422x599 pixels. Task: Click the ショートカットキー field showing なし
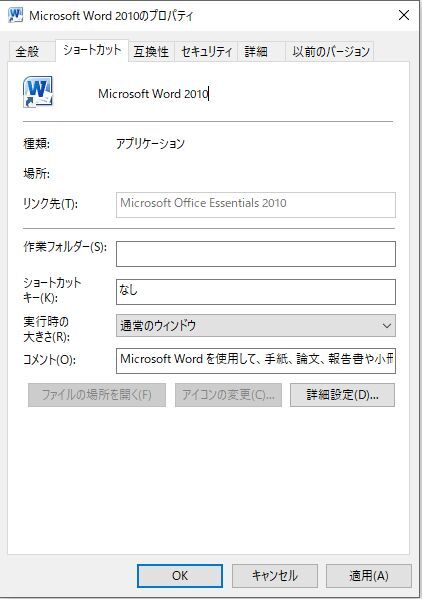coord(256,292)
